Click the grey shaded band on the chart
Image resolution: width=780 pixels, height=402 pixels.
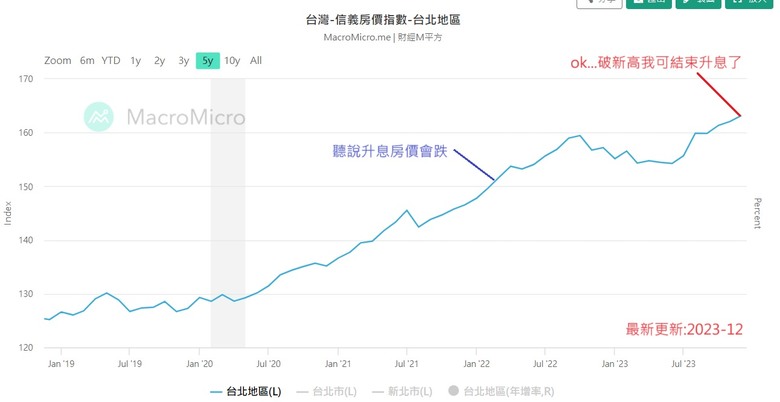[228, 213]
